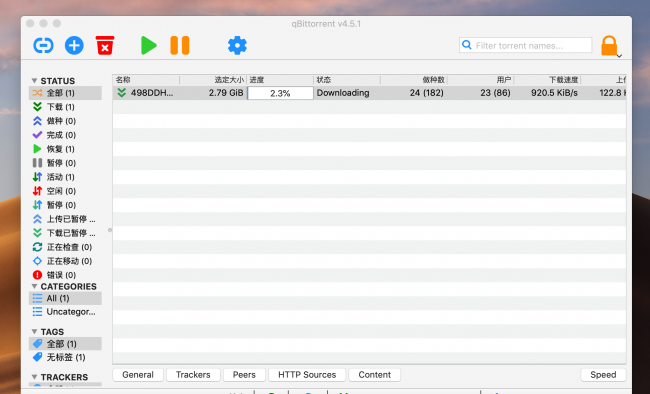Collapse the TRACKERS section

coord(34,377)
